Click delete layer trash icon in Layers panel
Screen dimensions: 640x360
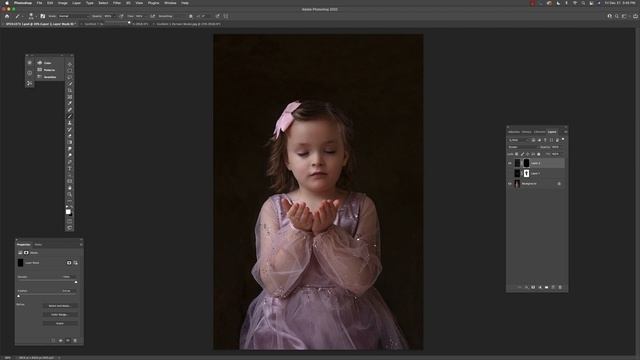(560, 287)
